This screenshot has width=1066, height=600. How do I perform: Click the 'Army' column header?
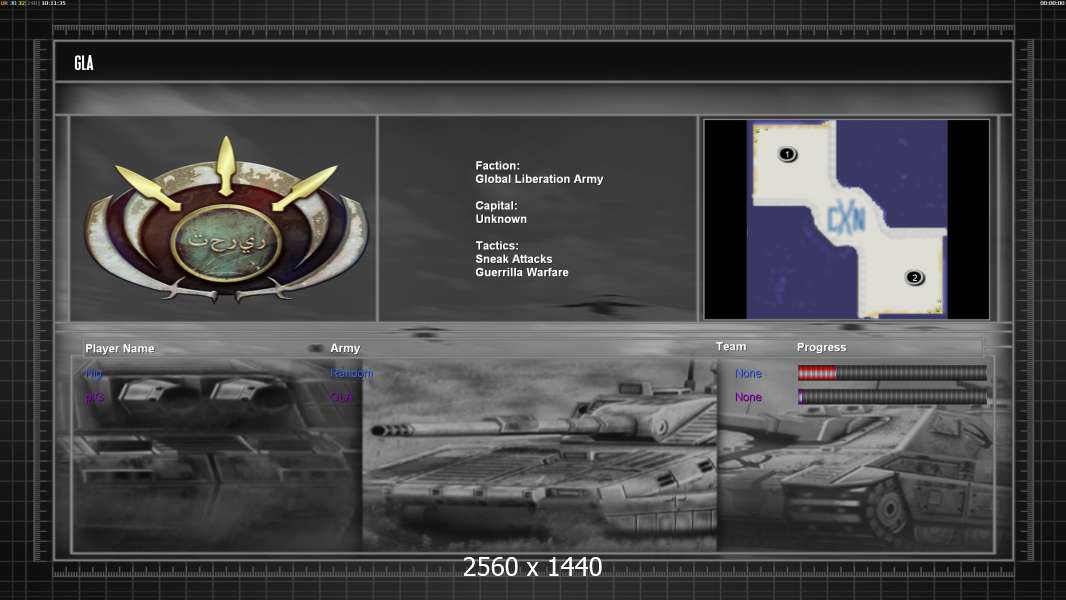(x=345, y=348)
